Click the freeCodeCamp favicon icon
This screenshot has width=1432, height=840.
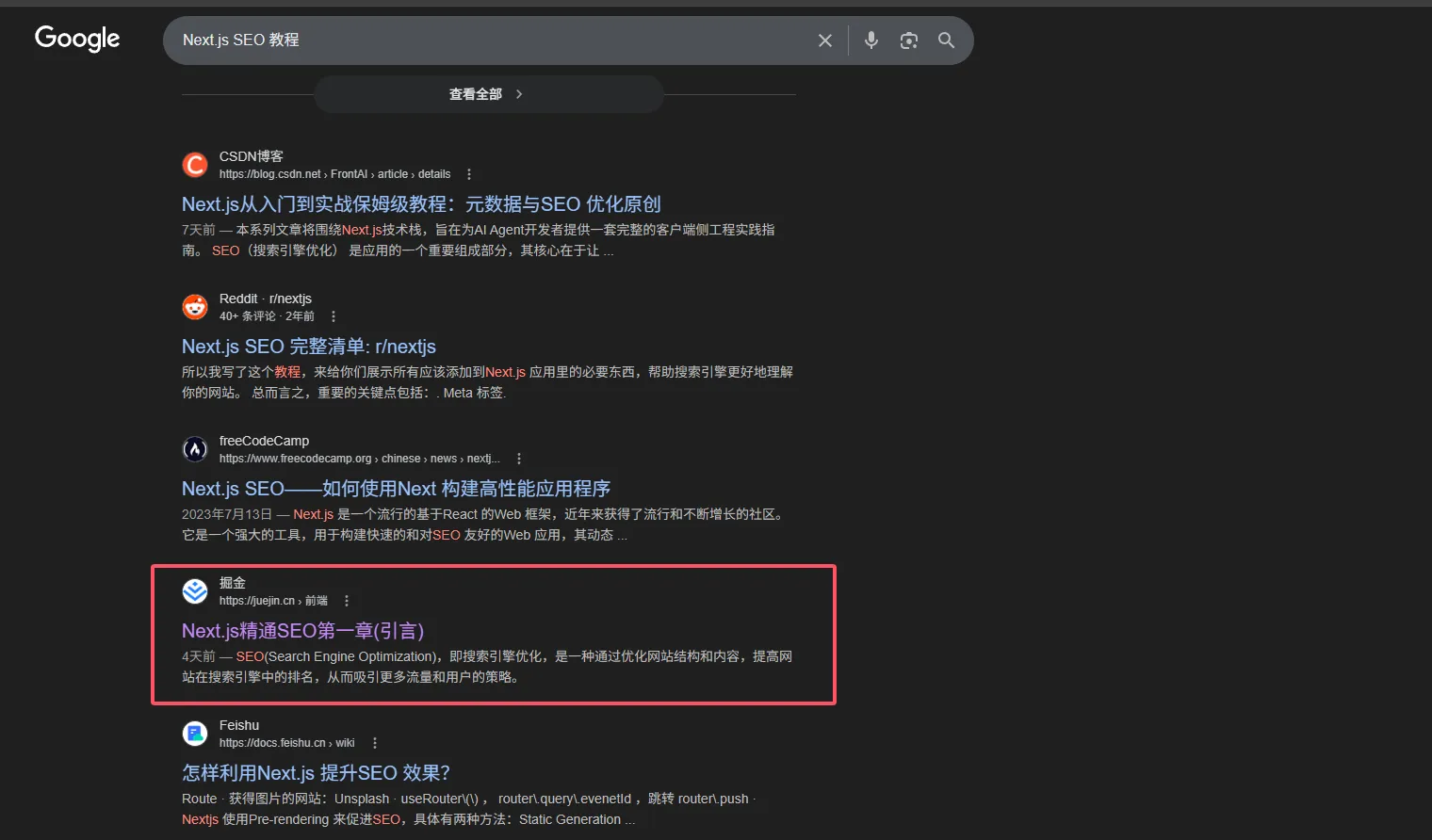pos(195,449)
